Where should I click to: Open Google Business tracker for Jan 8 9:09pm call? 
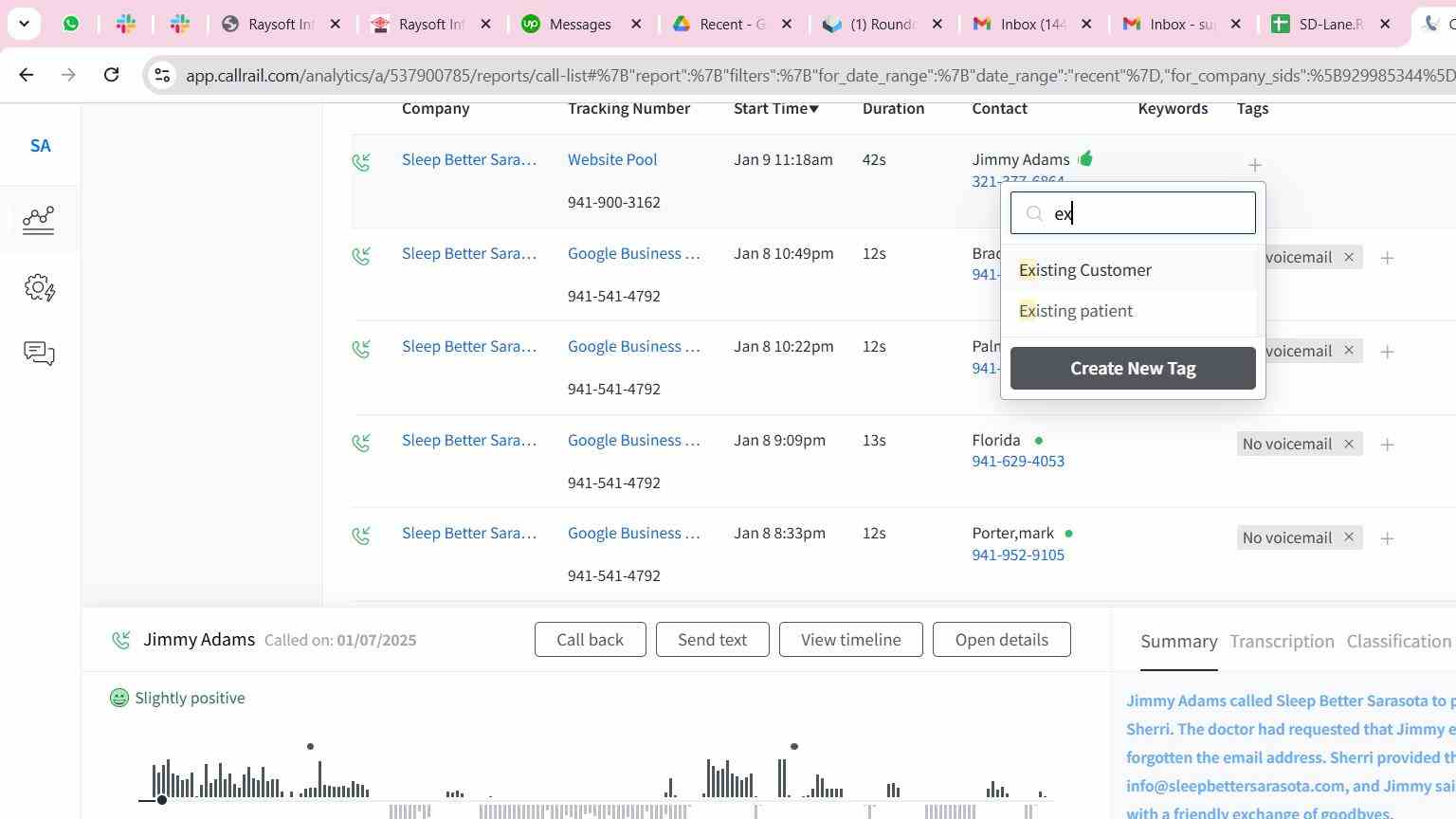634,440
